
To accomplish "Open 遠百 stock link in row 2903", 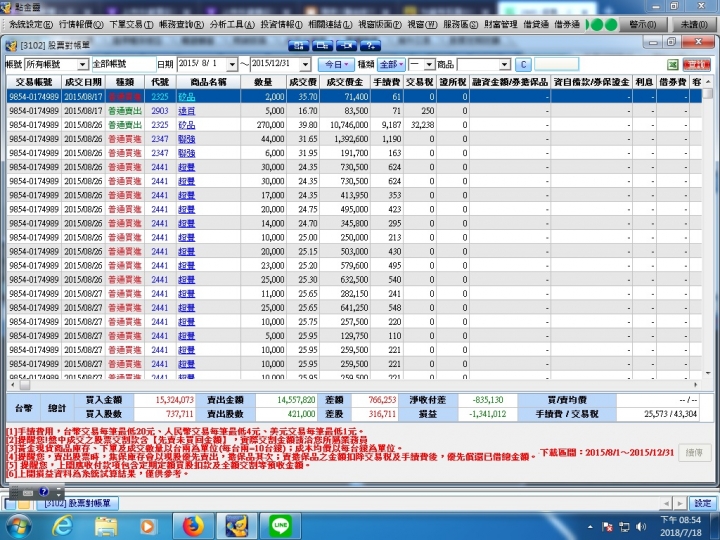I will pyautogui.click(x=186, y=111).
